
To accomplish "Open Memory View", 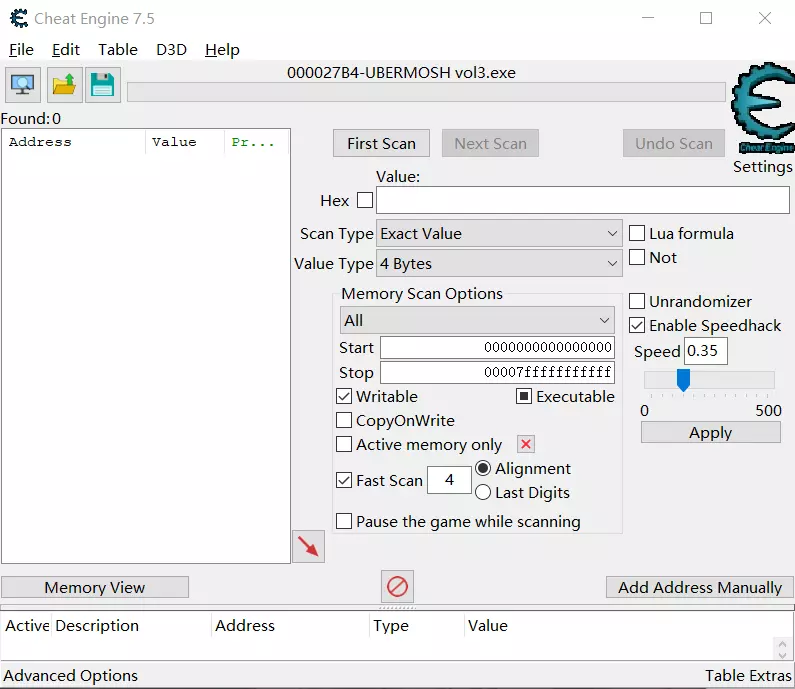I will tap(95, 587).
